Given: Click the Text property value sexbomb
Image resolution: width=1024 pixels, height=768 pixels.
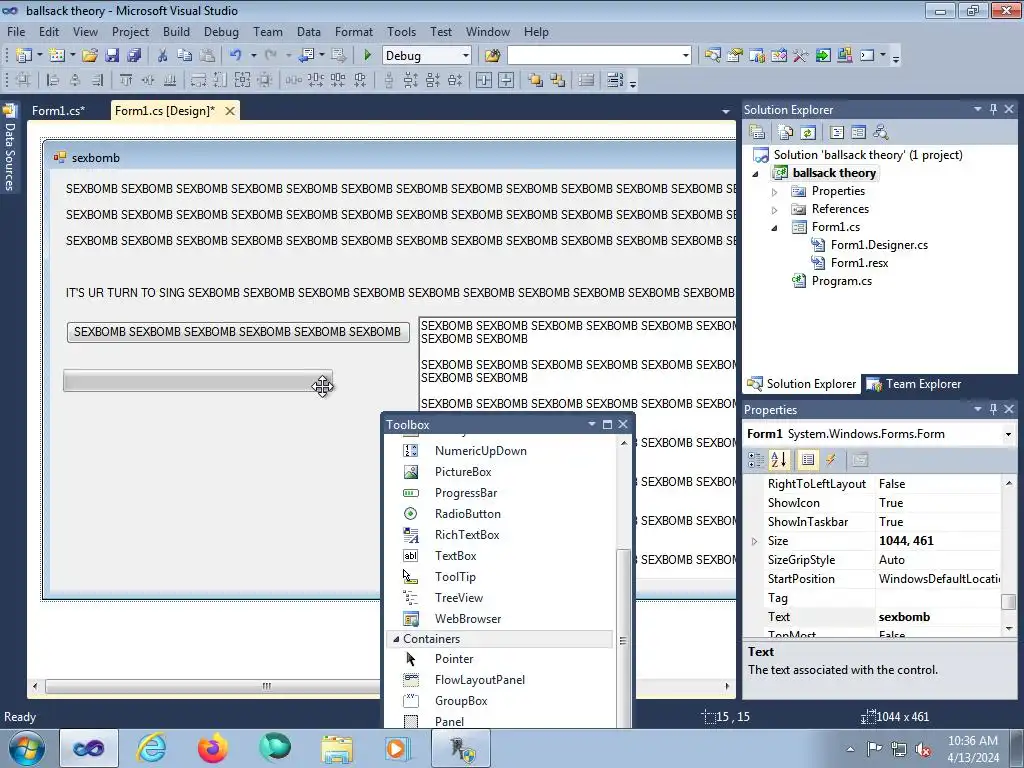Looking at the screenshot, I should coord(904,617).
